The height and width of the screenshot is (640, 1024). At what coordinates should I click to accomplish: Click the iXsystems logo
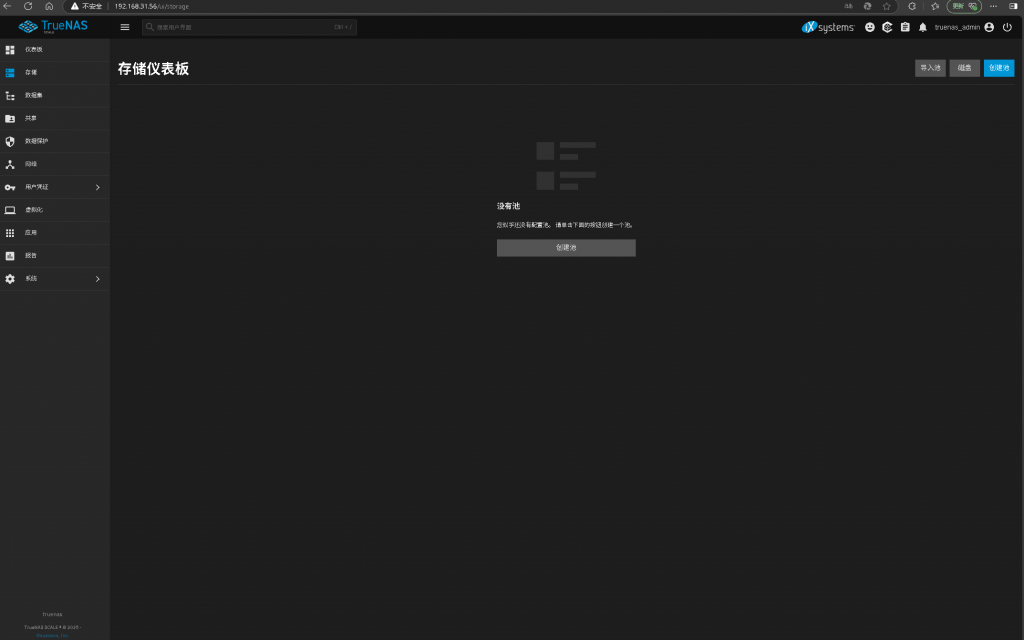[828, 27]
